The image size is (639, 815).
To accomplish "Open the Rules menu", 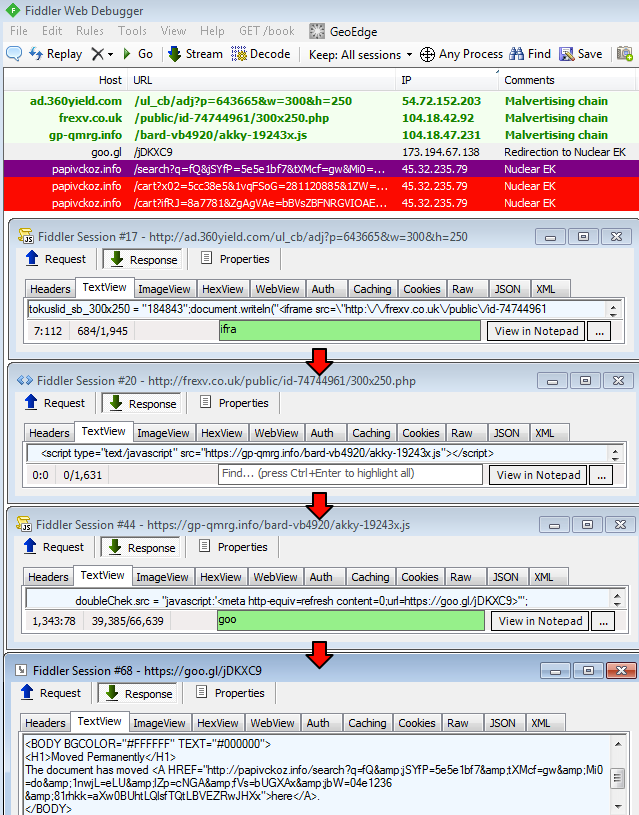I will 90,31.
